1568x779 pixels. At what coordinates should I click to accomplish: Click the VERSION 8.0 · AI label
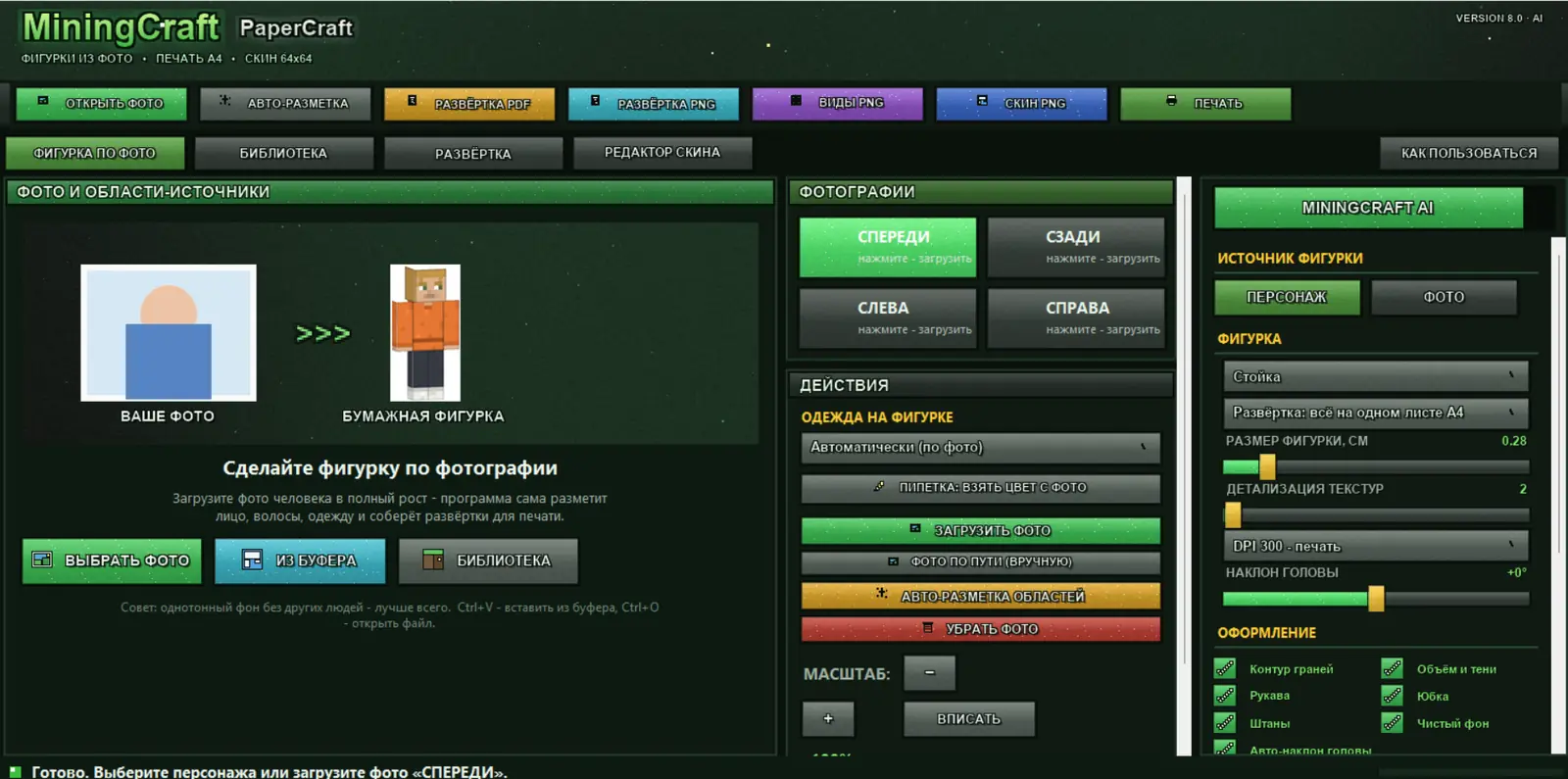1498,18
